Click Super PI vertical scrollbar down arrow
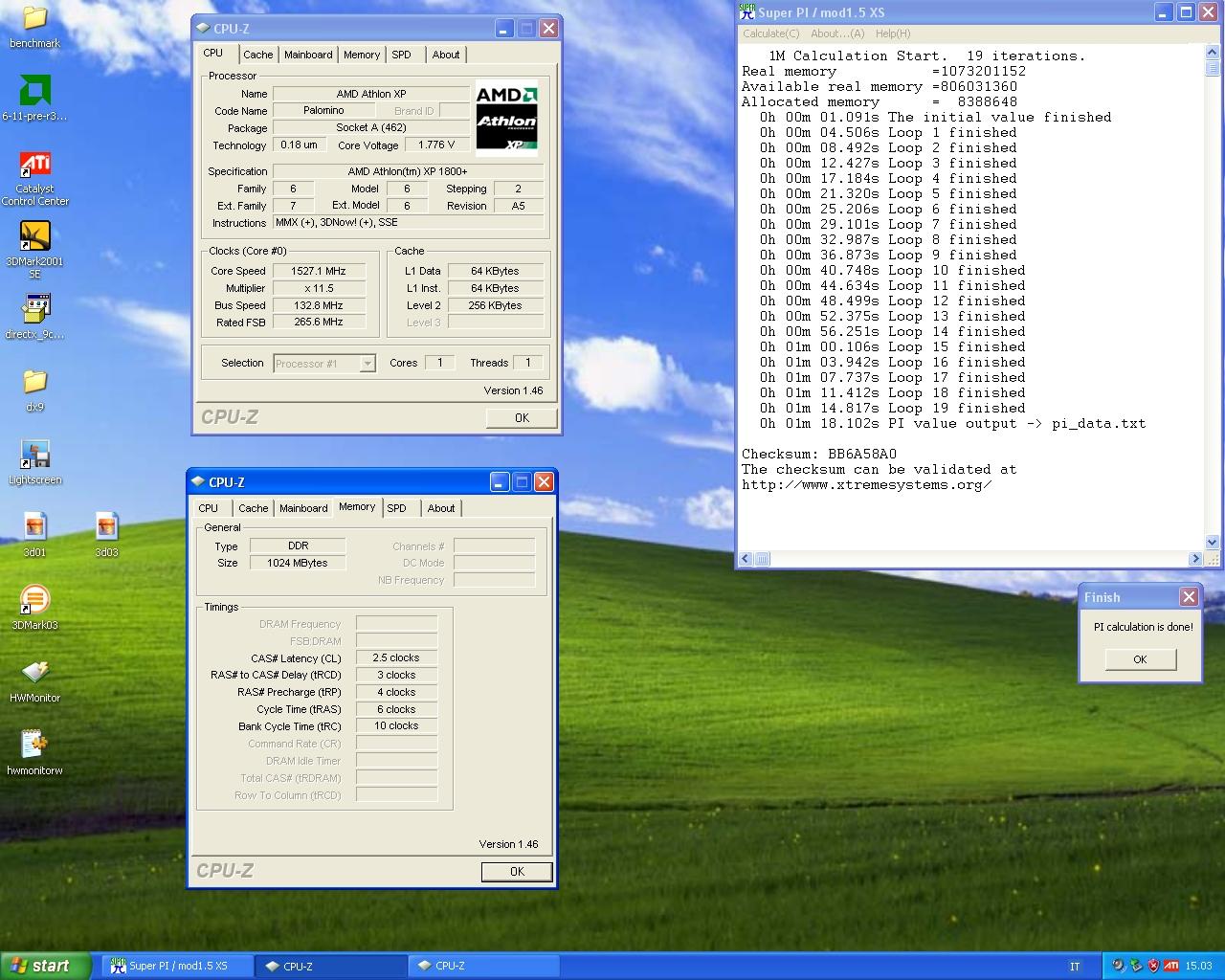Viewport: 1225px width, 980px height. click(1212, 542)
